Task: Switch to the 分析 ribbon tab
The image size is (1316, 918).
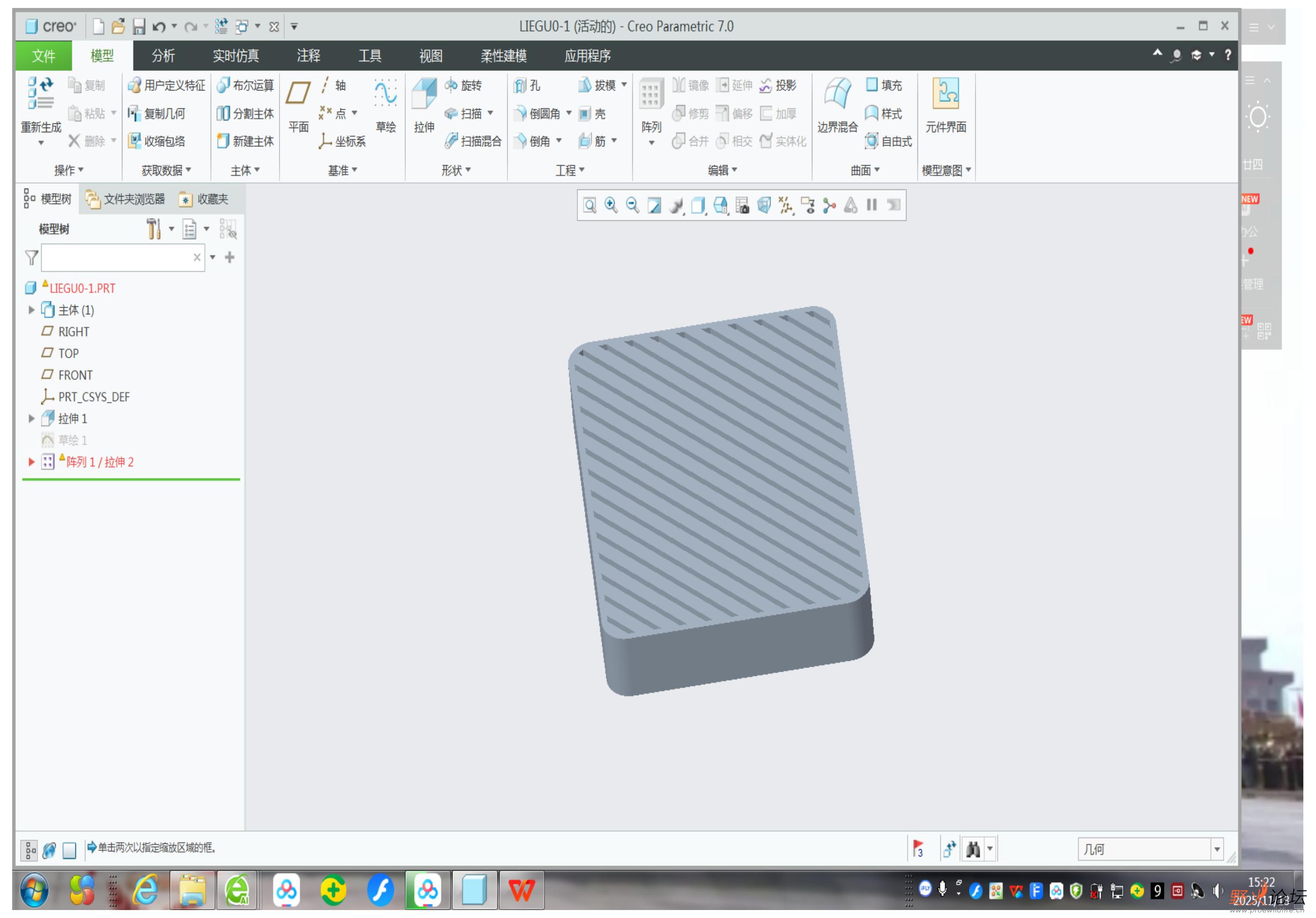Action: click(x=163, y=56)
